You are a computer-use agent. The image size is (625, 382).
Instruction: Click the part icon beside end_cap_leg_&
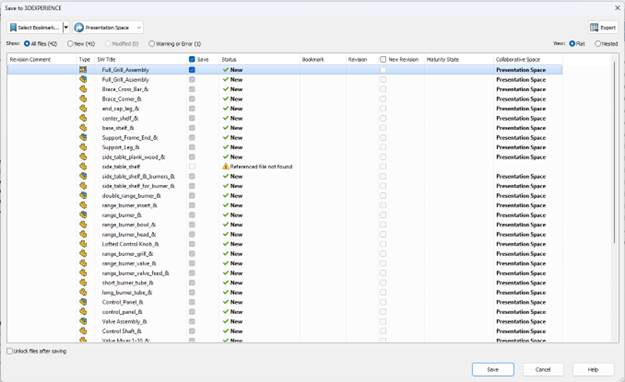[x=83, y=108]
